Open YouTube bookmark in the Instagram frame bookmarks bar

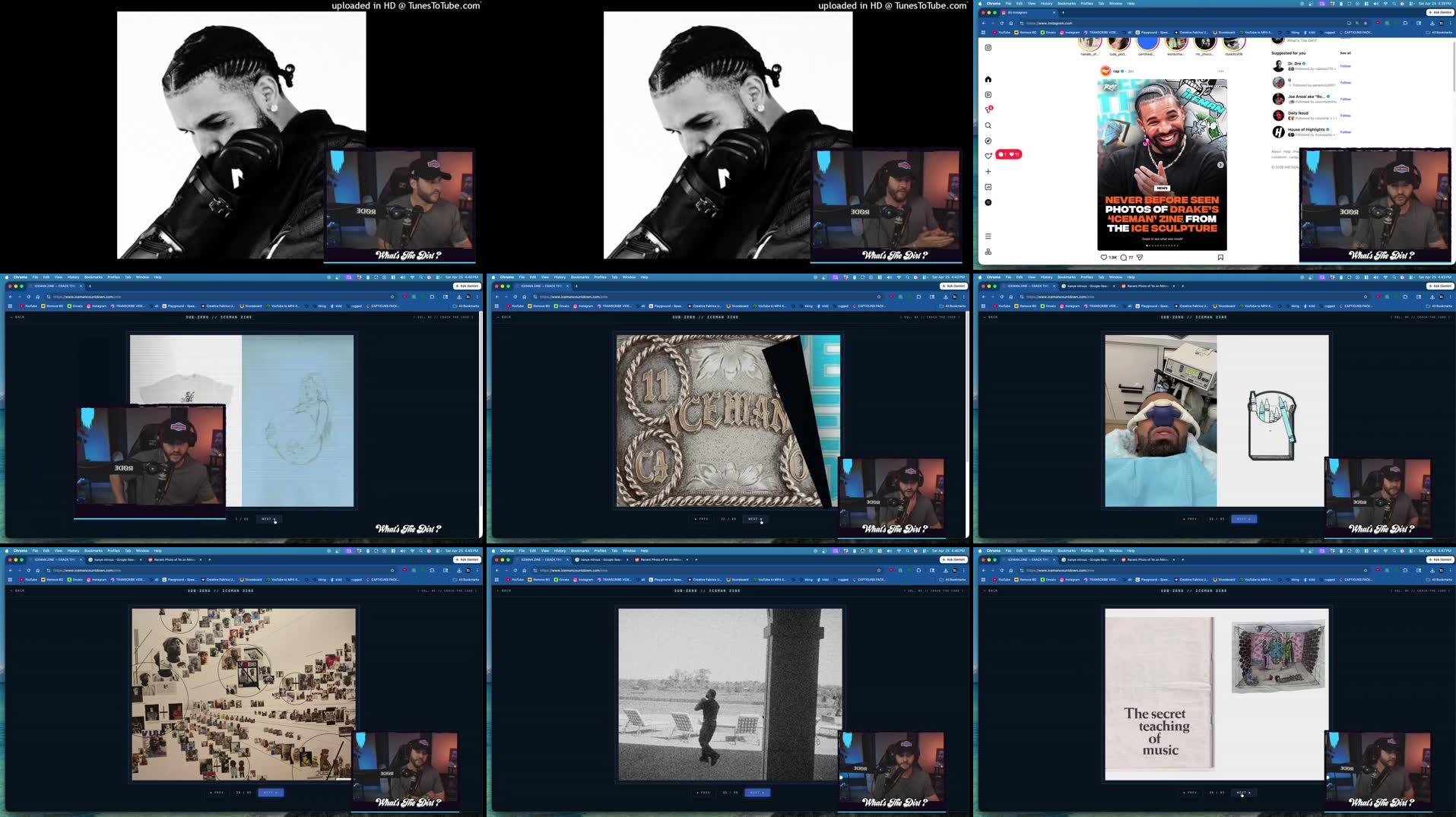(1001, 33)
